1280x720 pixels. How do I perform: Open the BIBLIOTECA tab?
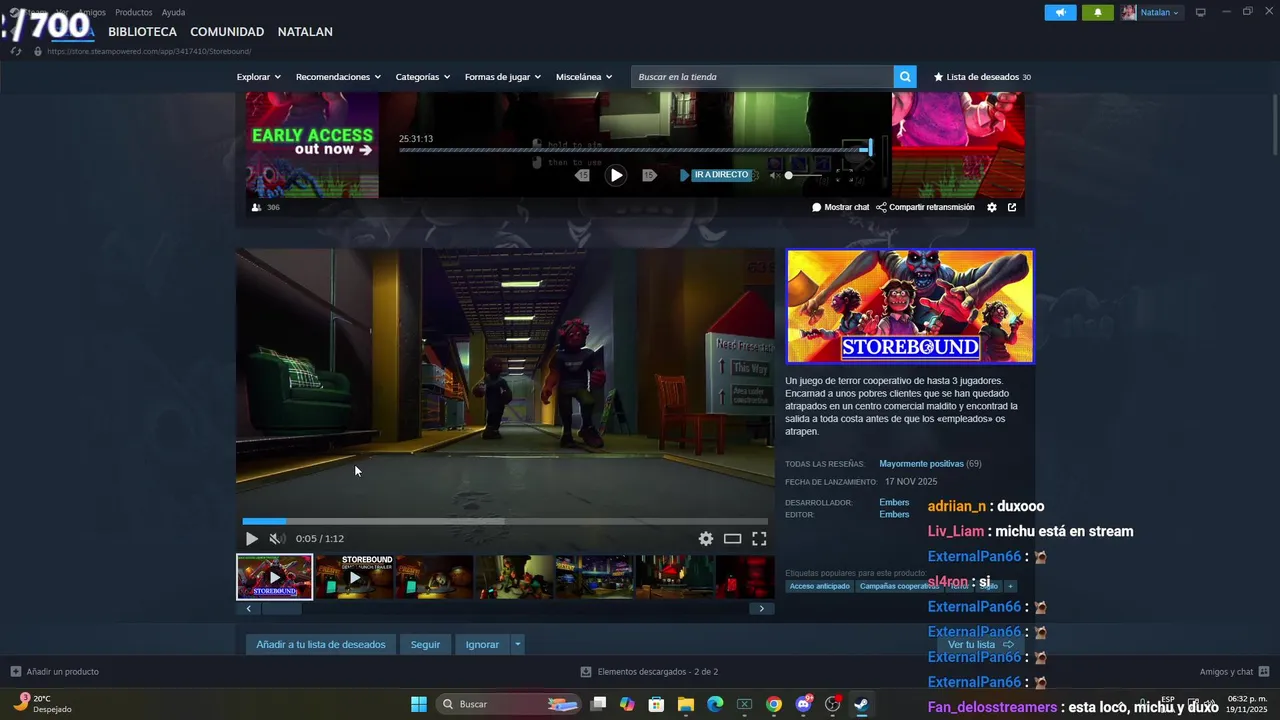point(142,32)
